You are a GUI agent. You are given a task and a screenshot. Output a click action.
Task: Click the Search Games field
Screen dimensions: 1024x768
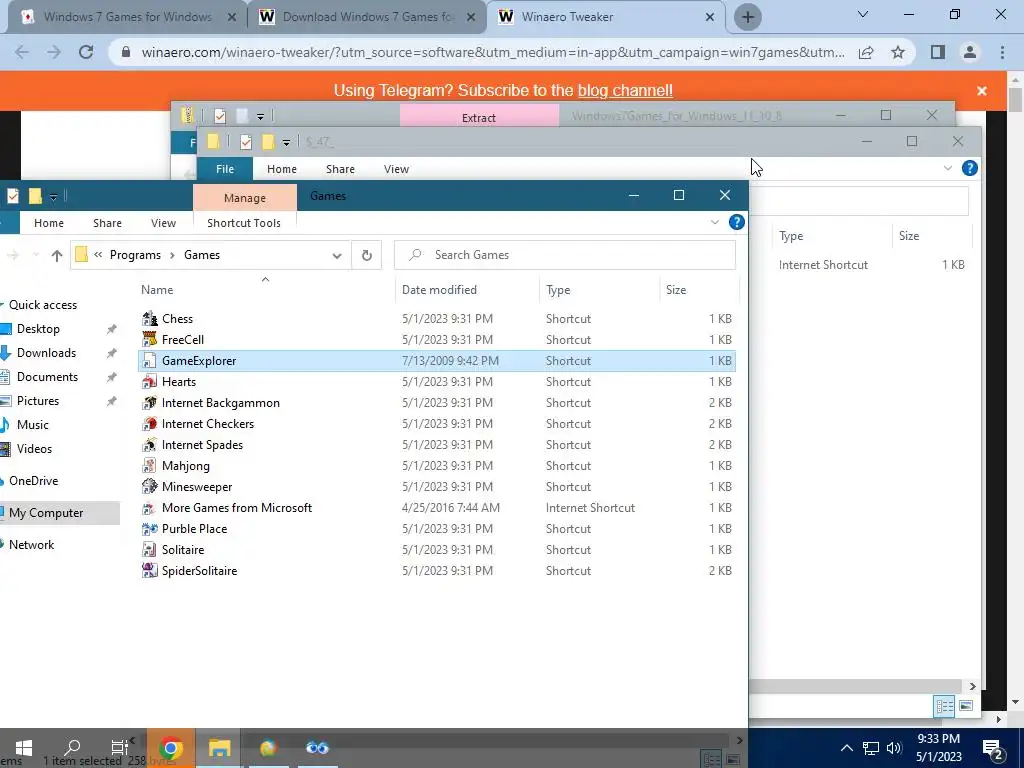click(565, 255)
